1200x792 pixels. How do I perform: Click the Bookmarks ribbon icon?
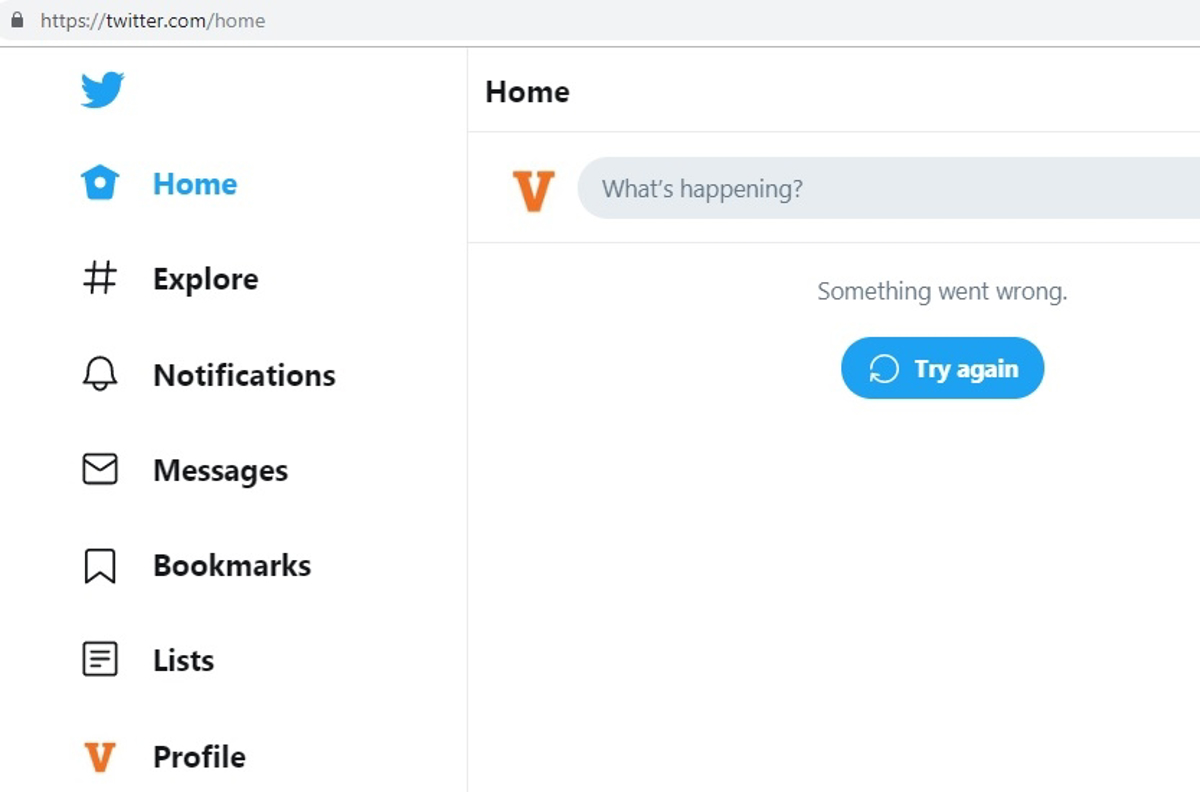[100, 564]
